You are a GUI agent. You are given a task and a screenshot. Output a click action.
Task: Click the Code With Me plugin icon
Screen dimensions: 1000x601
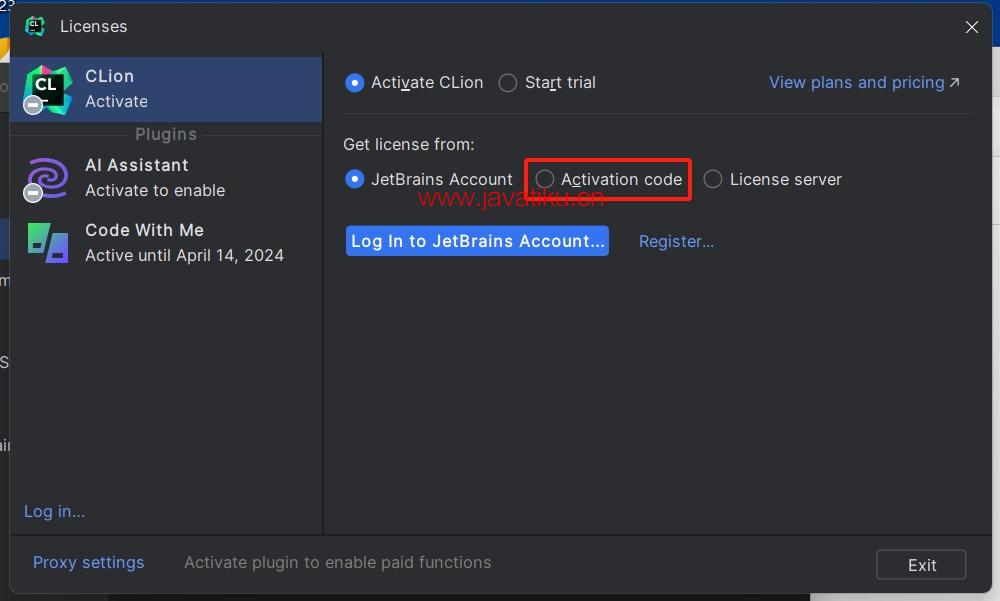pos(48,243)
